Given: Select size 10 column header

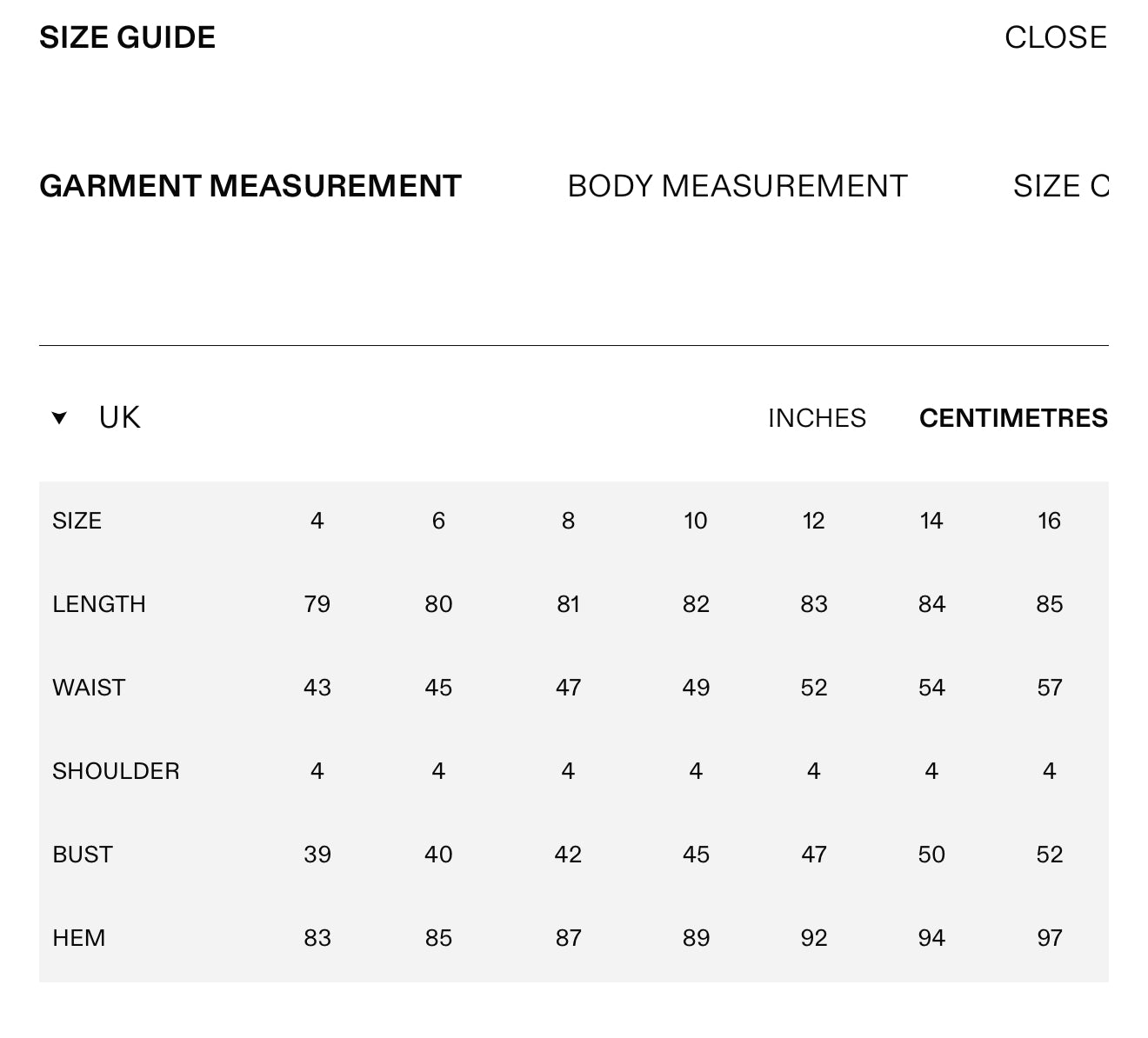Looking at the screenshot, I should tap(695, 521).
